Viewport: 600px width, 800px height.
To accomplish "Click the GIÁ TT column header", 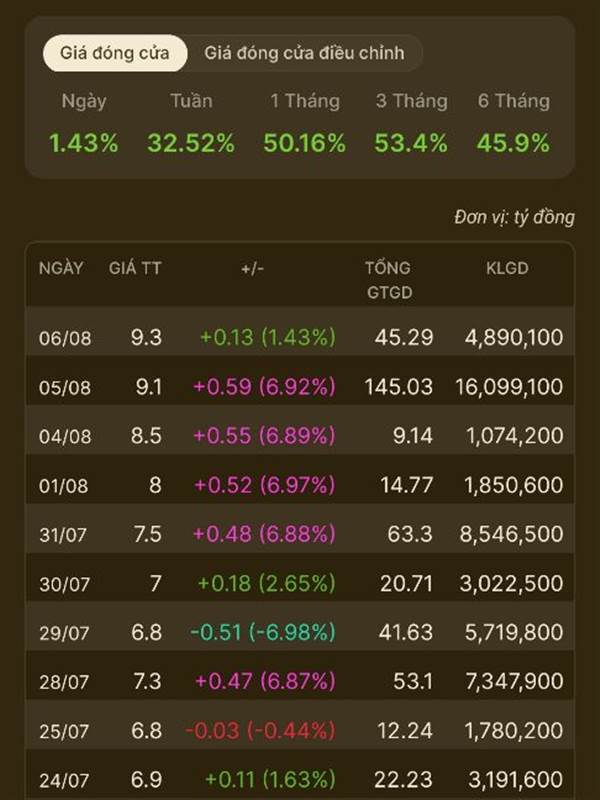I will coord(135,268).
